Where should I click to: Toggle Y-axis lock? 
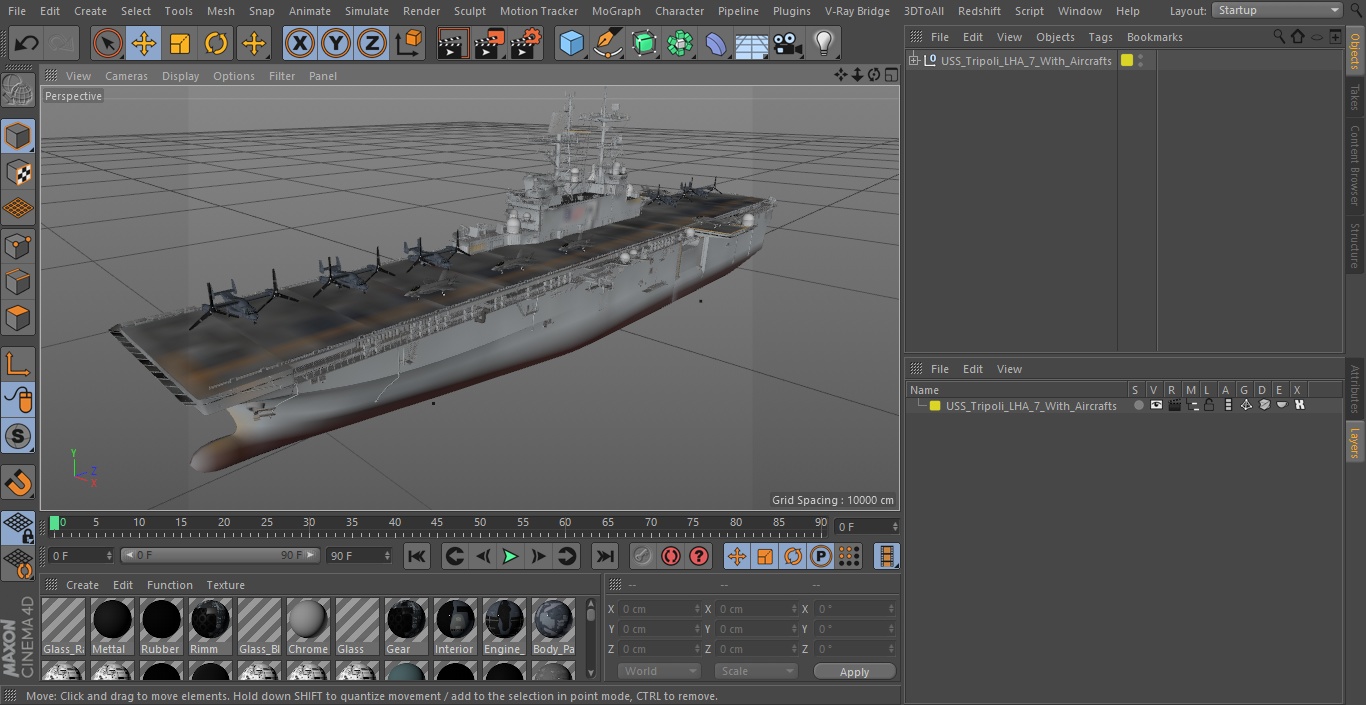[336, 43]
